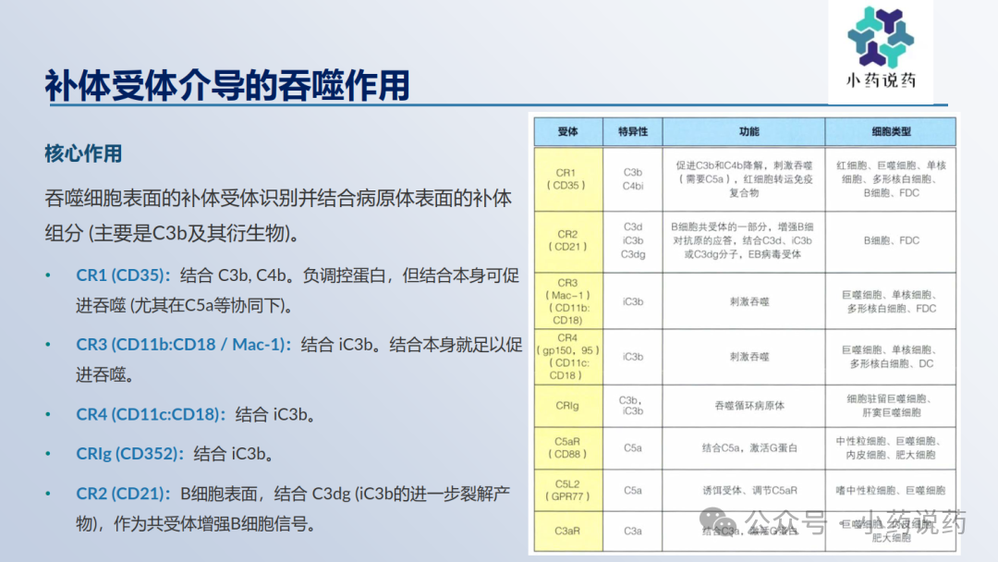
Task: Click the table cell C5aR (CD88)
Action: click(568, 447)
